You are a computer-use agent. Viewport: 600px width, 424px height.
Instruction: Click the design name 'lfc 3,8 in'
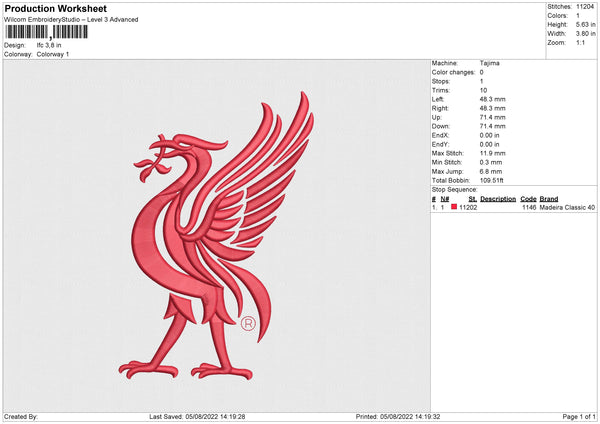(x=49, y=45)
